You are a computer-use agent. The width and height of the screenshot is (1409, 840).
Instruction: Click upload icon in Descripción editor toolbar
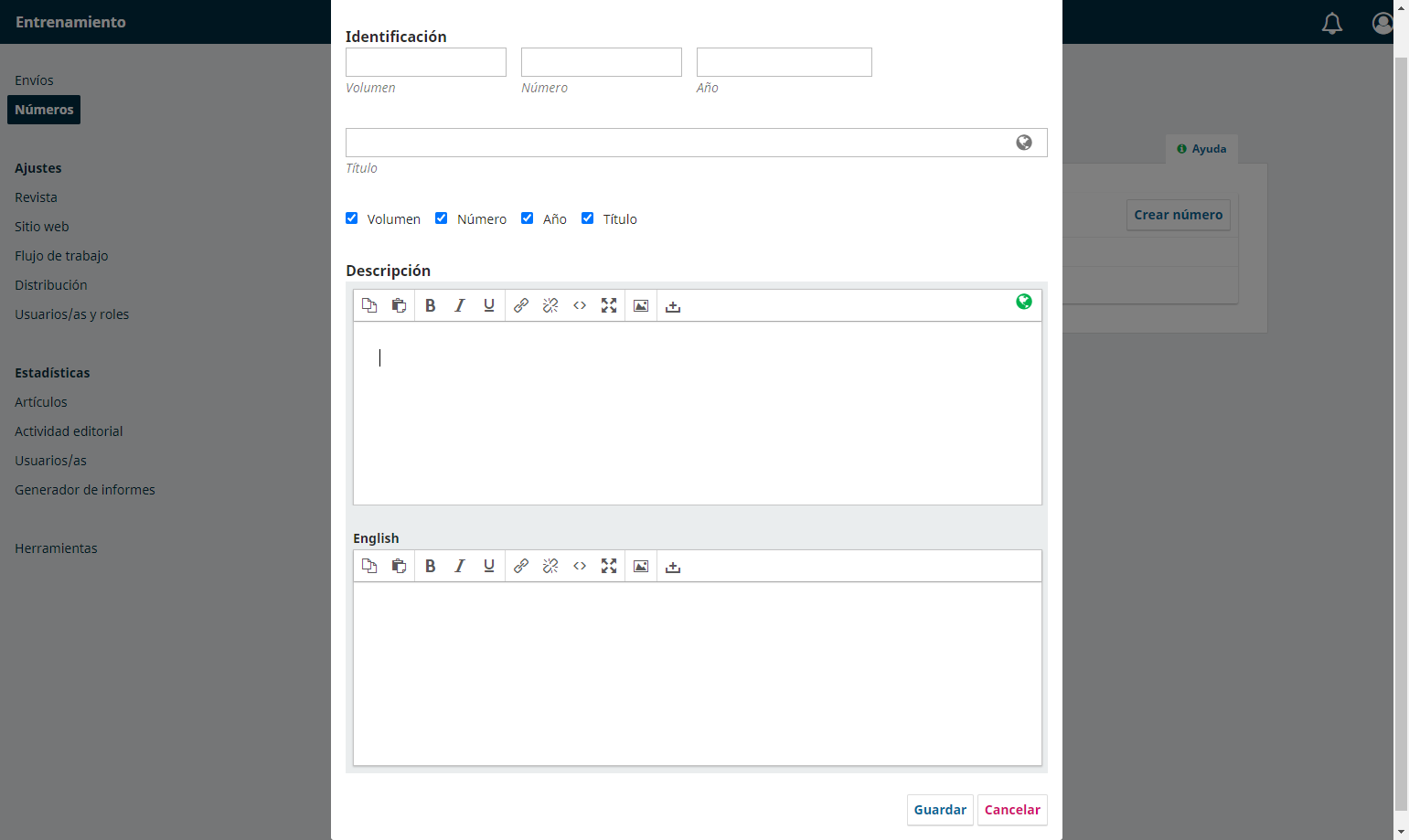673,306
